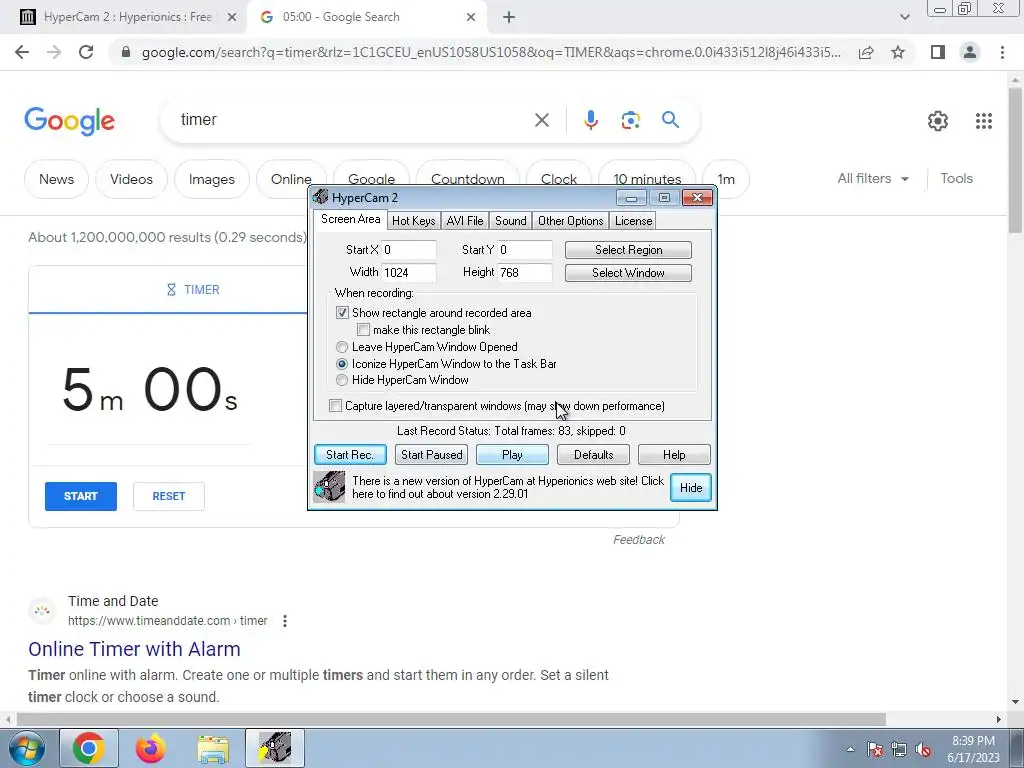
Task: Select the TIMER tab in Google widget
Action: (193, 289)
